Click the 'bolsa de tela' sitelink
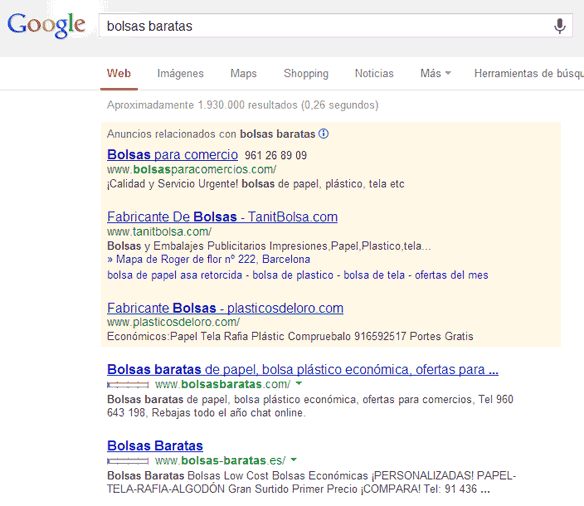 coord(374,275)
